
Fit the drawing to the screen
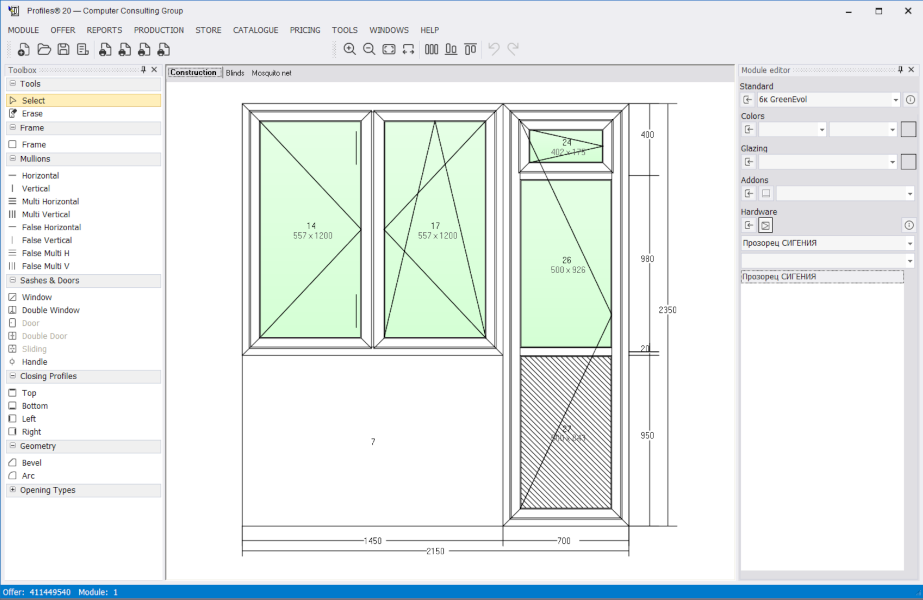click(x=389, y=49)
